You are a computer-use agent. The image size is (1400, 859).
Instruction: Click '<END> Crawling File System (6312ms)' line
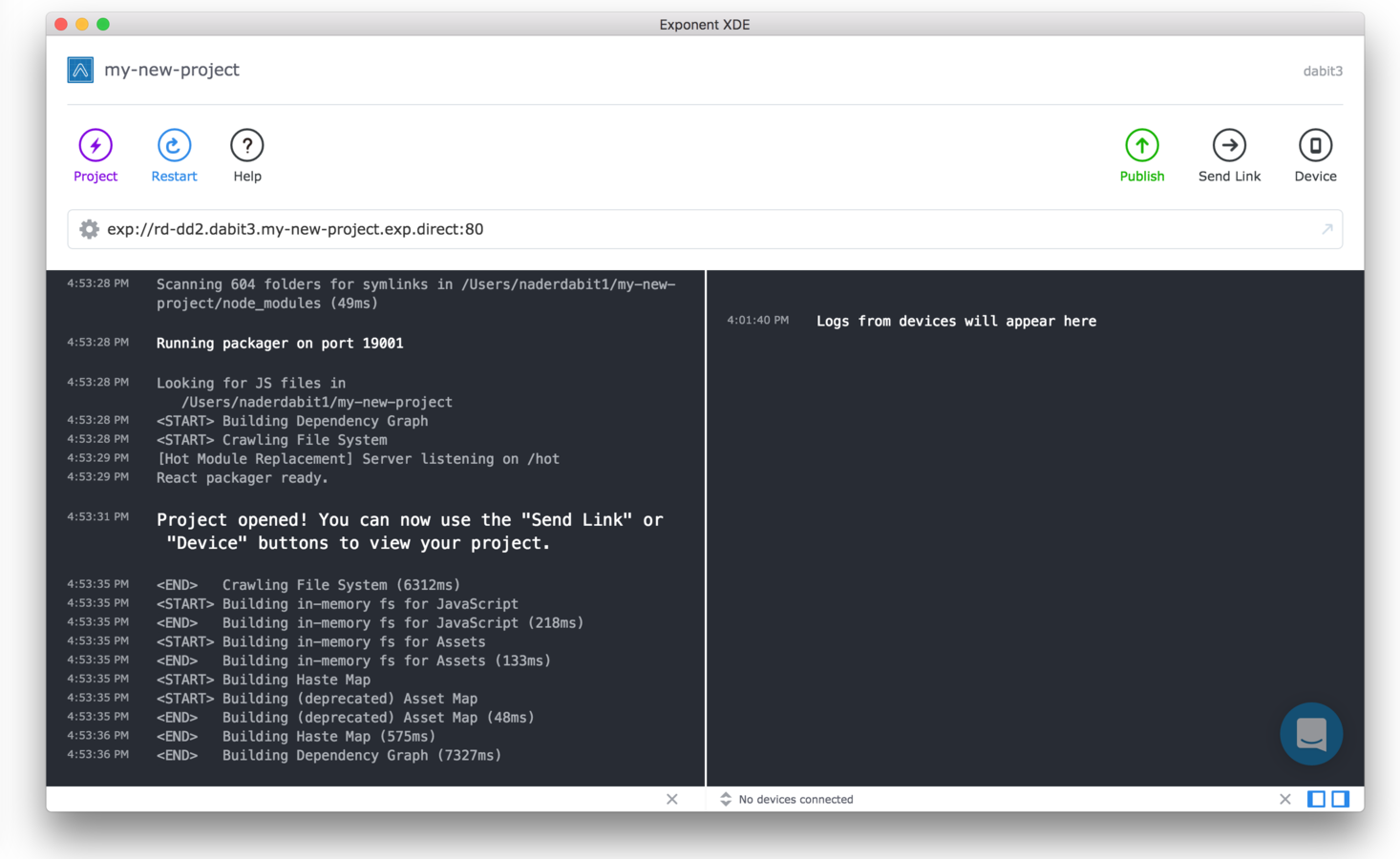(x=308, y=584)
